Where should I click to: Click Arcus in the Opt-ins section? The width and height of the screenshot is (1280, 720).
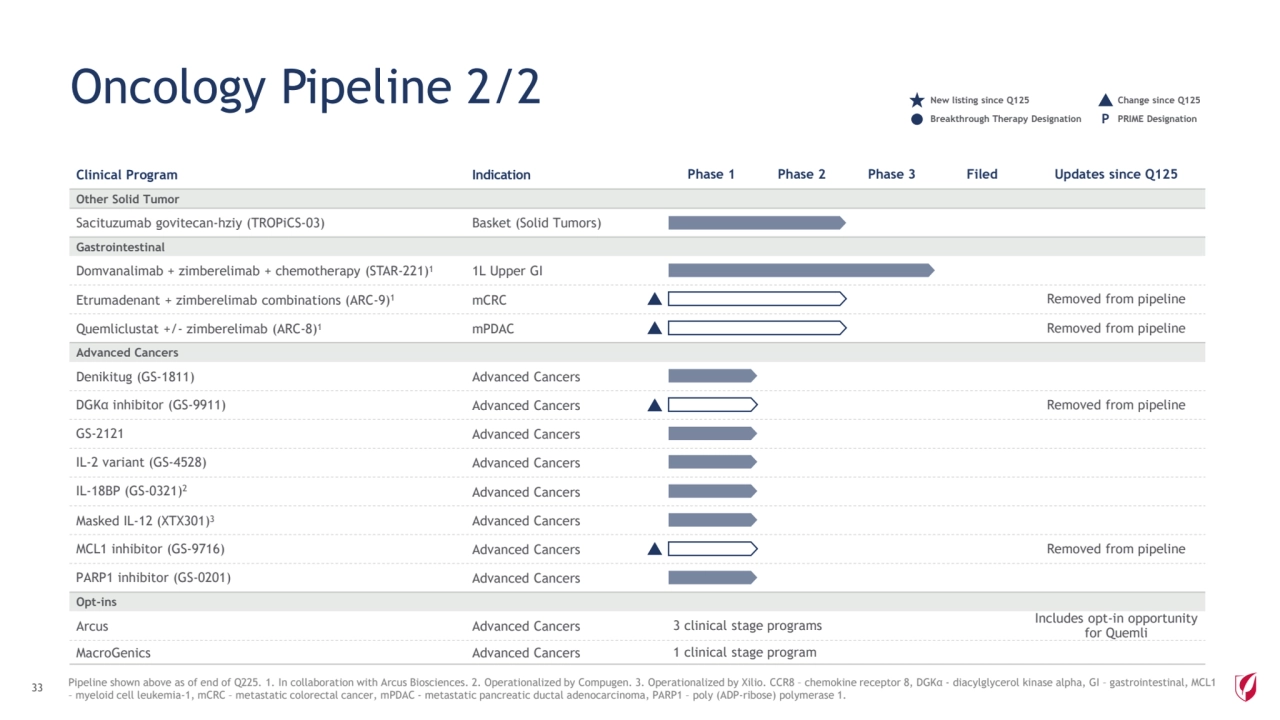coord(92,626)
